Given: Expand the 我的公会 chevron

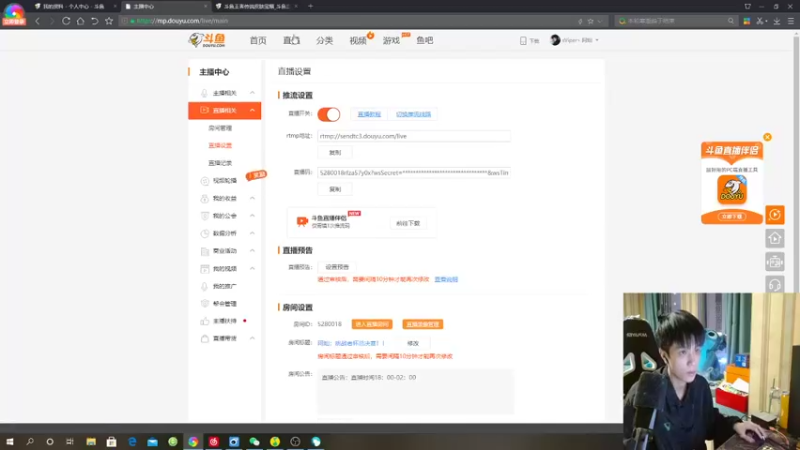Looking at the screenshot, I should click(x=252, y=216).
